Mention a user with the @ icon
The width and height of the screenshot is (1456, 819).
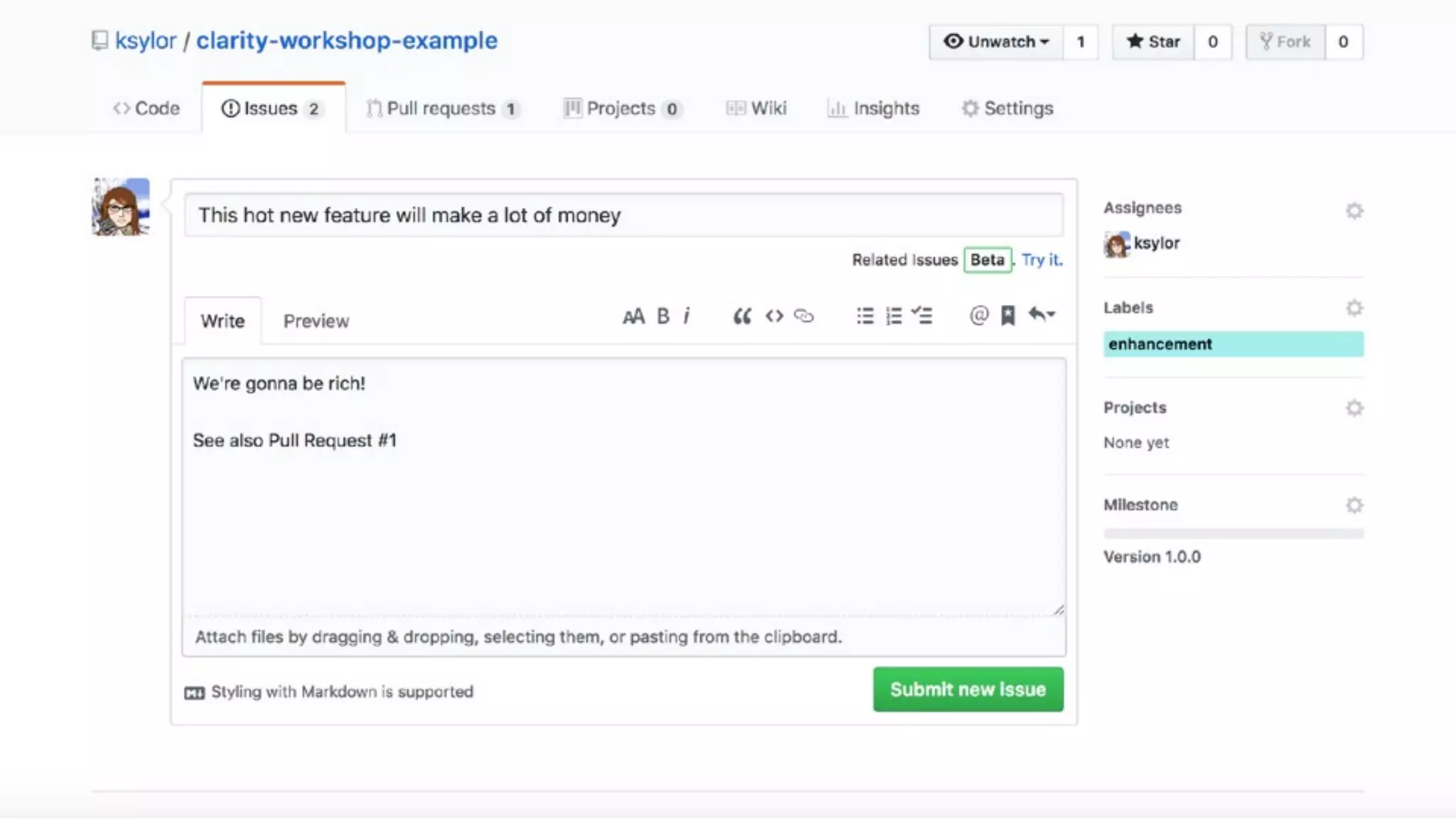(979, 316)
